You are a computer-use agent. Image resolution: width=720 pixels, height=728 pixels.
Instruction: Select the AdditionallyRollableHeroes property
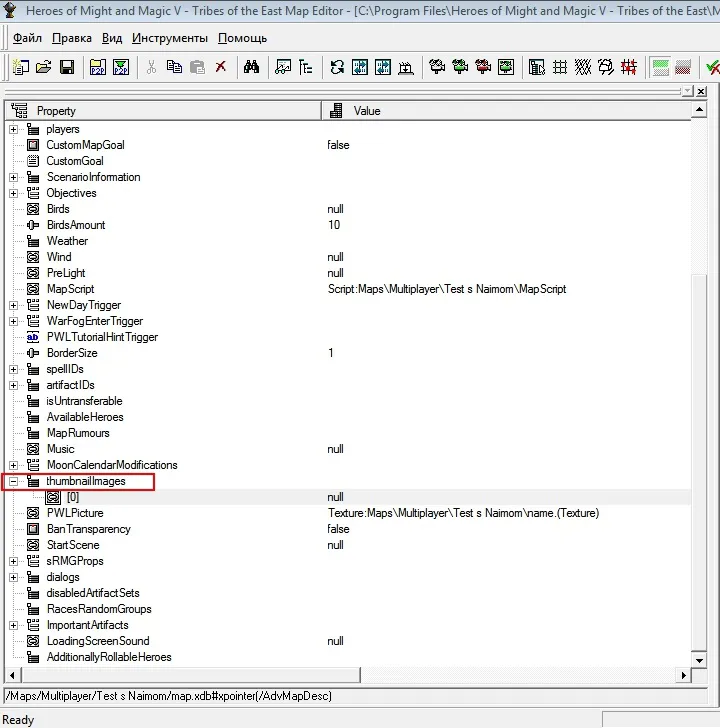pyautogui.click(x=109, y=657)
